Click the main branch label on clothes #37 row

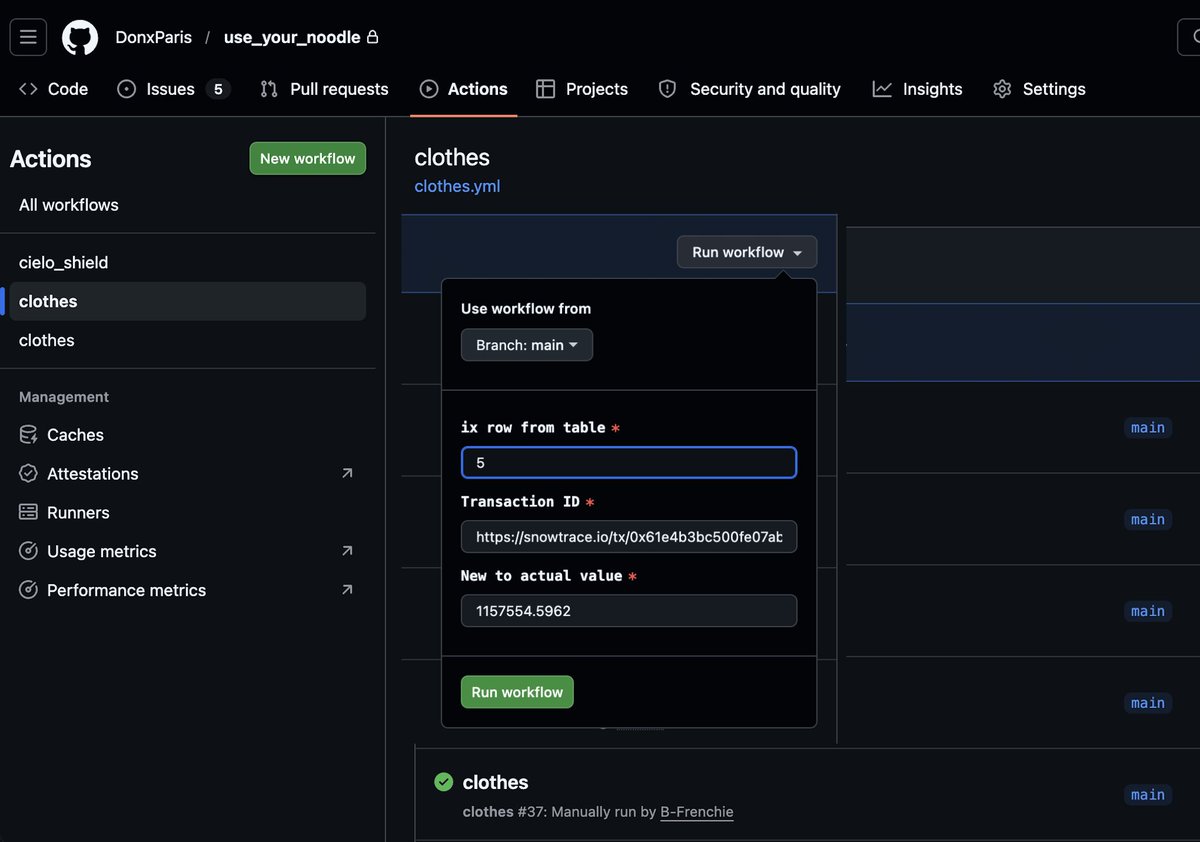(x=1147, y=795)
